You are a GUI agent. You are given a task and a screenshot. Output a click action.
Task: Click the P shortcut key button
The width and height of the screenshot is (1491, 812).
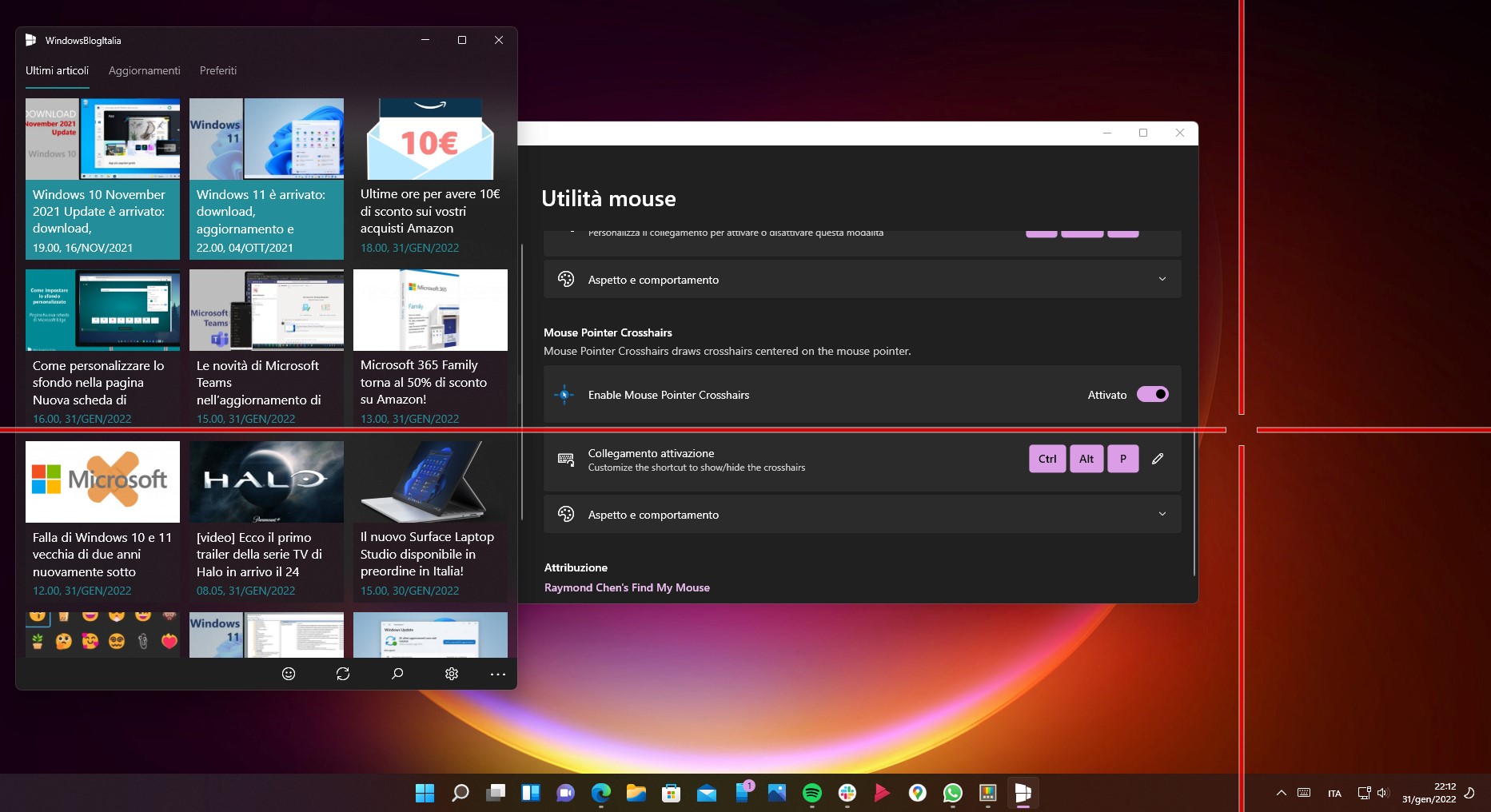(x=1123, y=459)
